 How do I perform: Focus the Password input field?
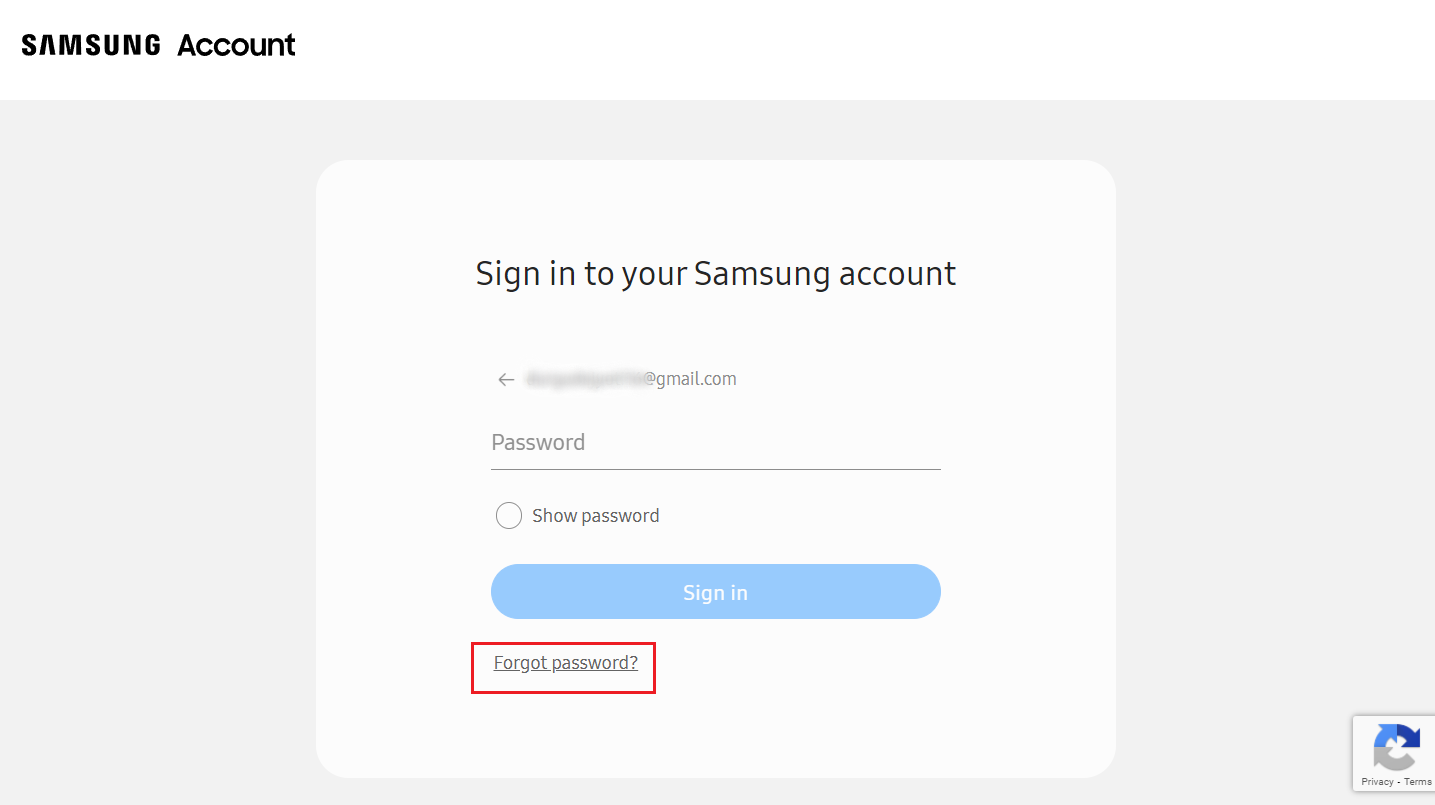tap(715, 443)
